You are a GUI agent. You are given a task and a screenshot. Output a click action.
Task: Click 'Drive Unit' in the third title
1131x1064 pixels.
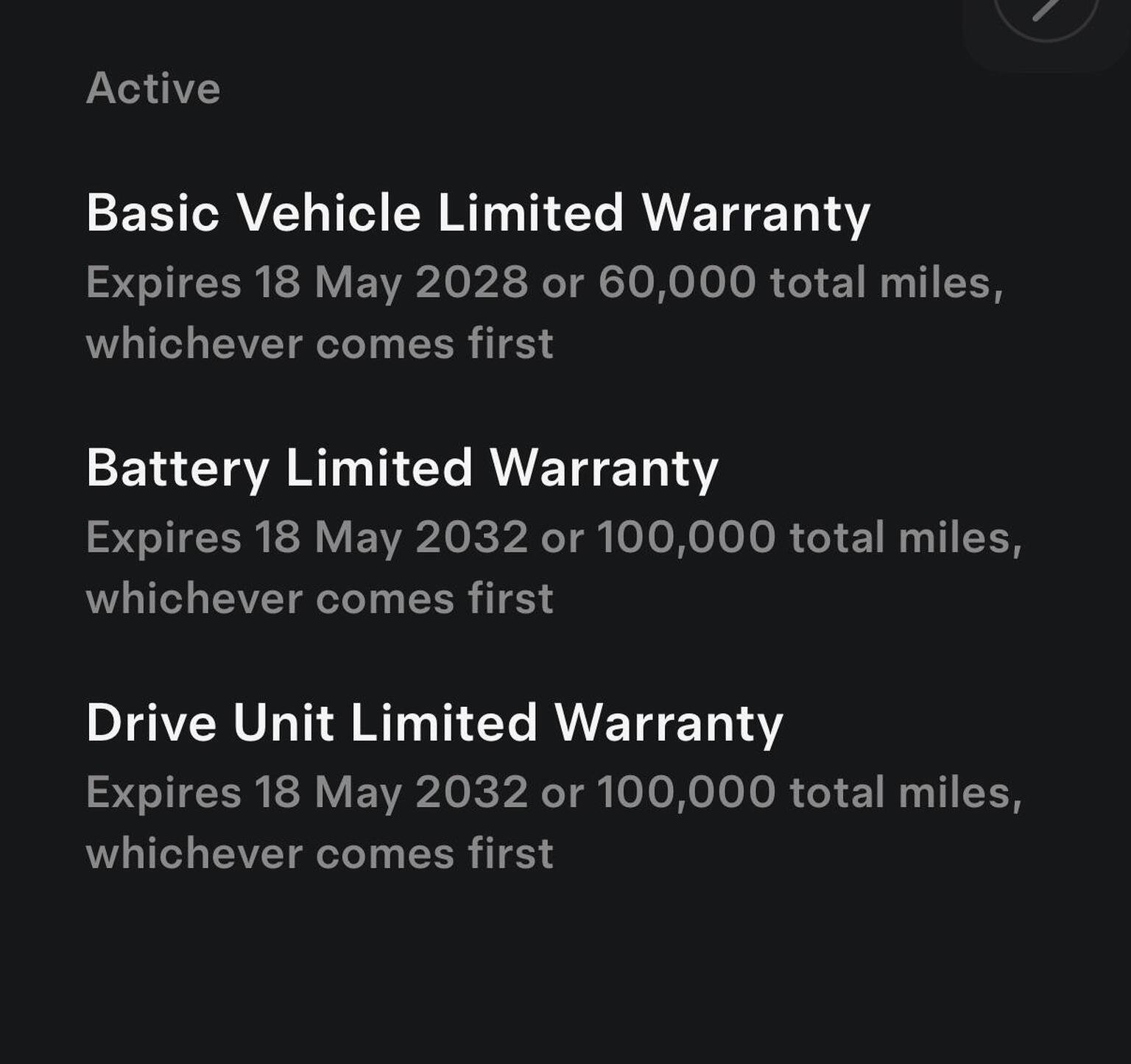[210, 722]
